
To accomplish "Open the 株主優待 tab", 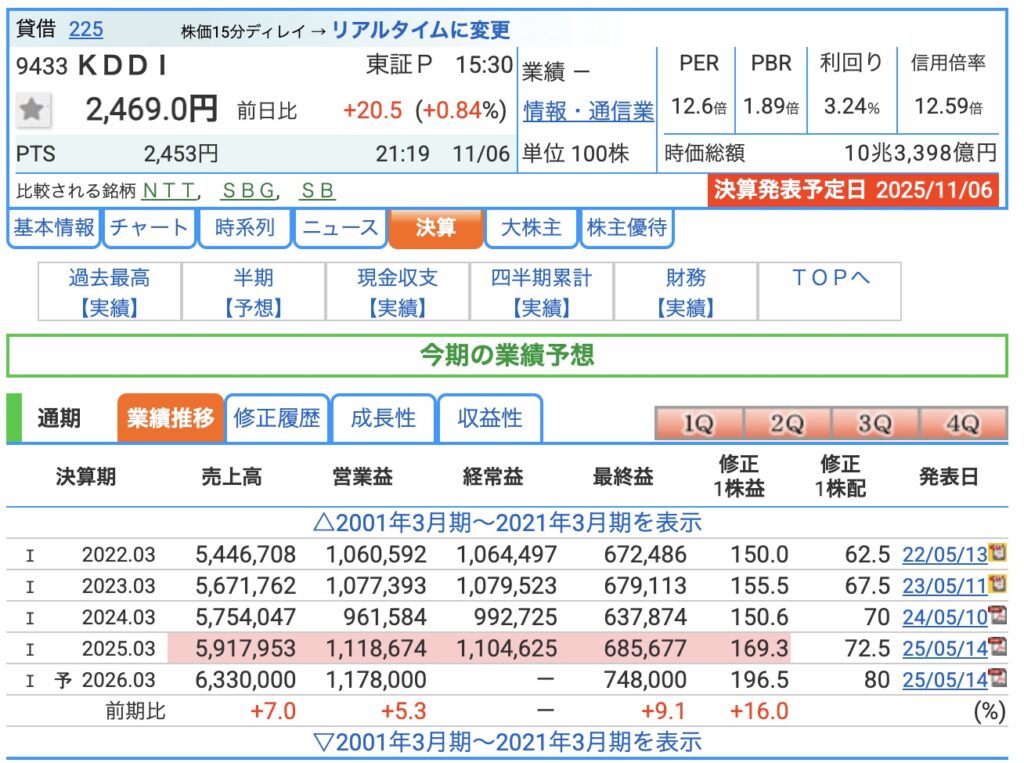I will point(628,228).
